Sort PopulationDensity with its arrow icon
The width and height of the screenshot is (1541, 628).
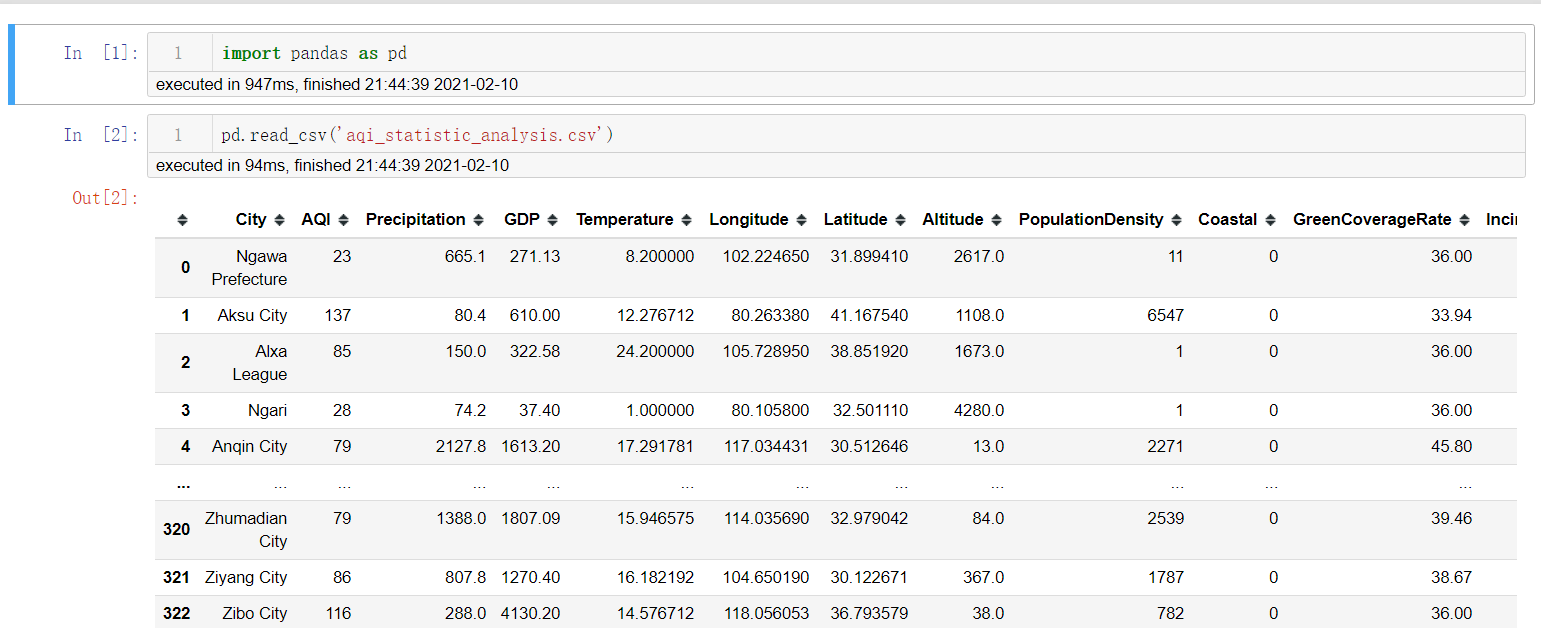(x=1177, y=220)
